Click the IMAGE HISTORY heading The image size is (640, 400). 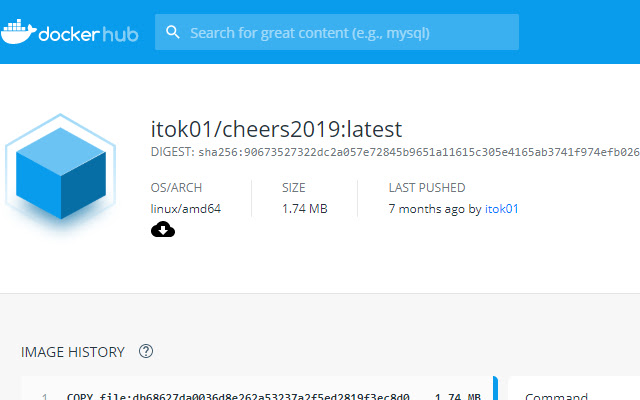(x=73, y=352)
